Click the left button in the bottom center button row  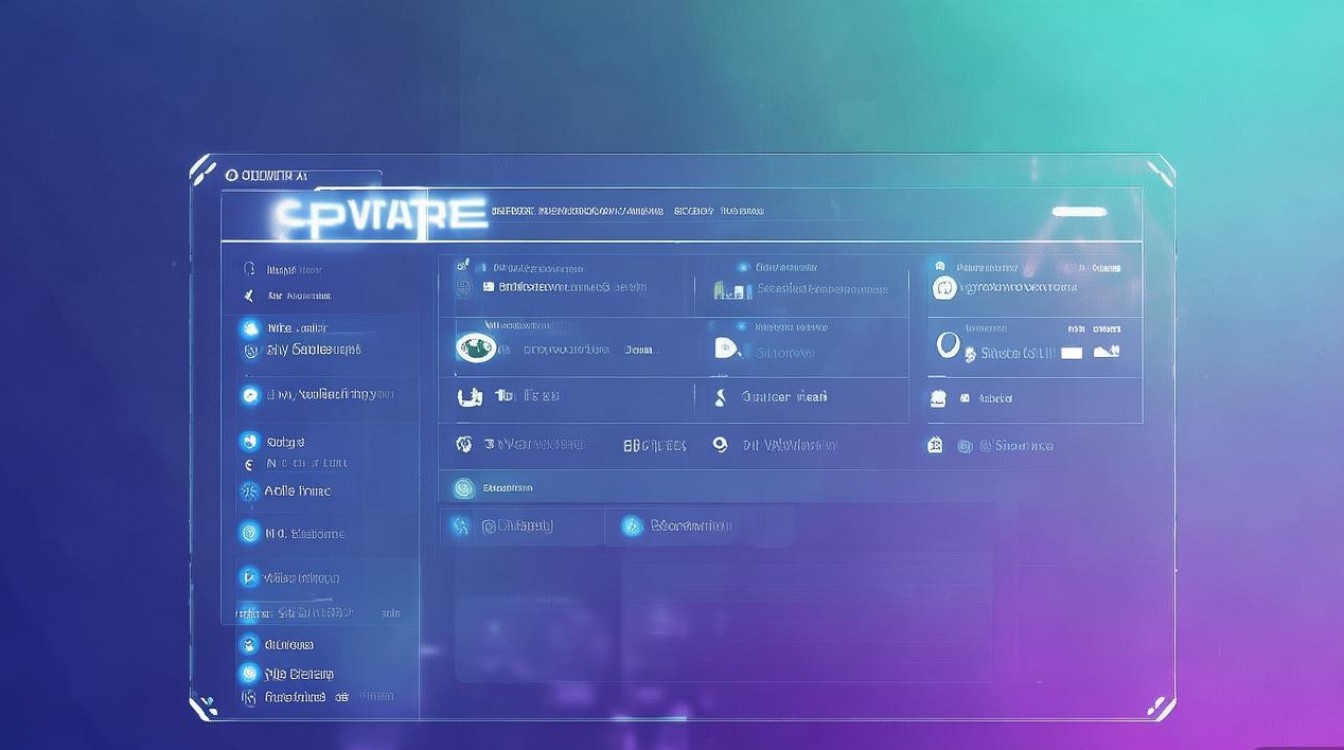(x=520, y=526)
